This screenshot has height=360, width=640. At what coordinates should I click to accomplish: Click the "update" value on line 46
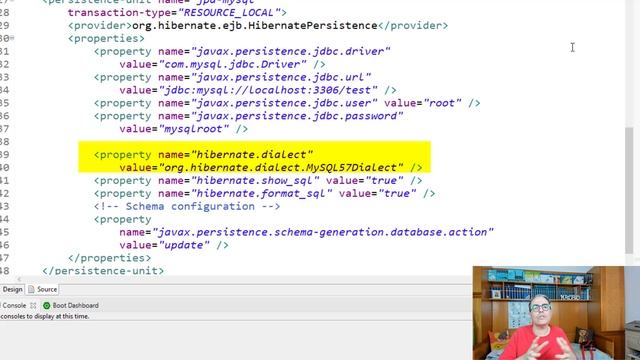tap(184, 245)
